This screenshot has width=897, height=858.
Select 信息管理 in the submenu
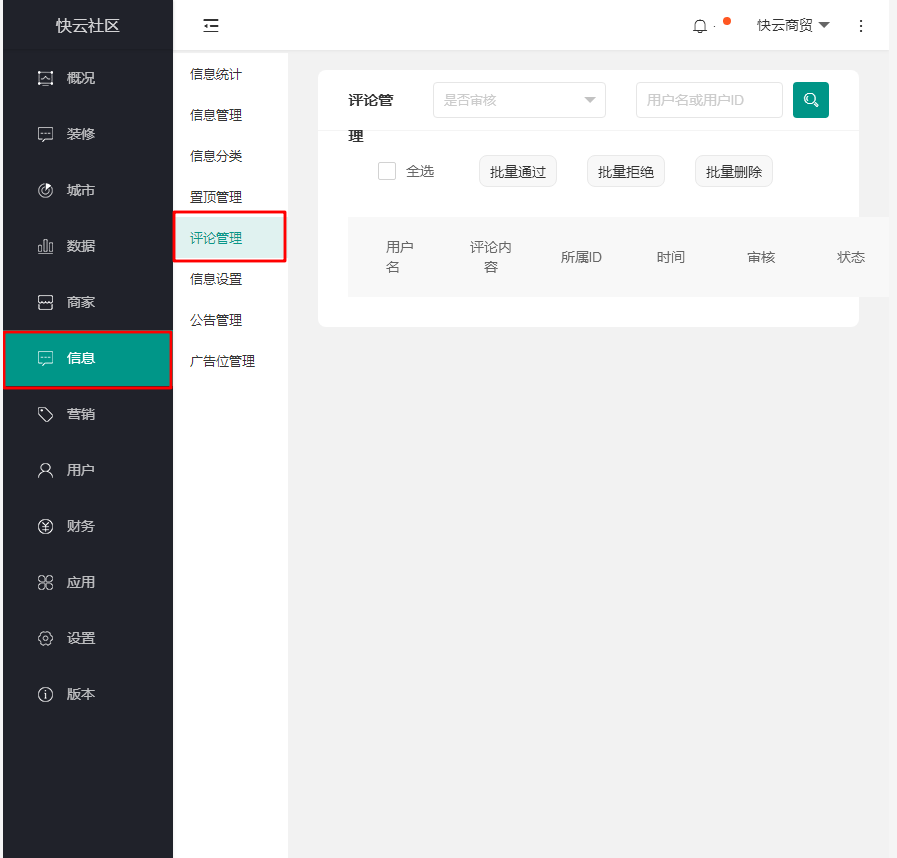coord(216,115)
